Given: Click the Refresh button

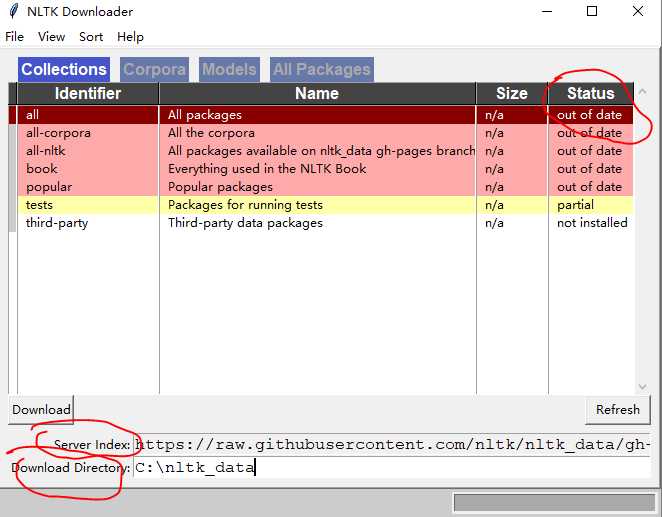Looking at the screenshot, I should tap(618, 409).
